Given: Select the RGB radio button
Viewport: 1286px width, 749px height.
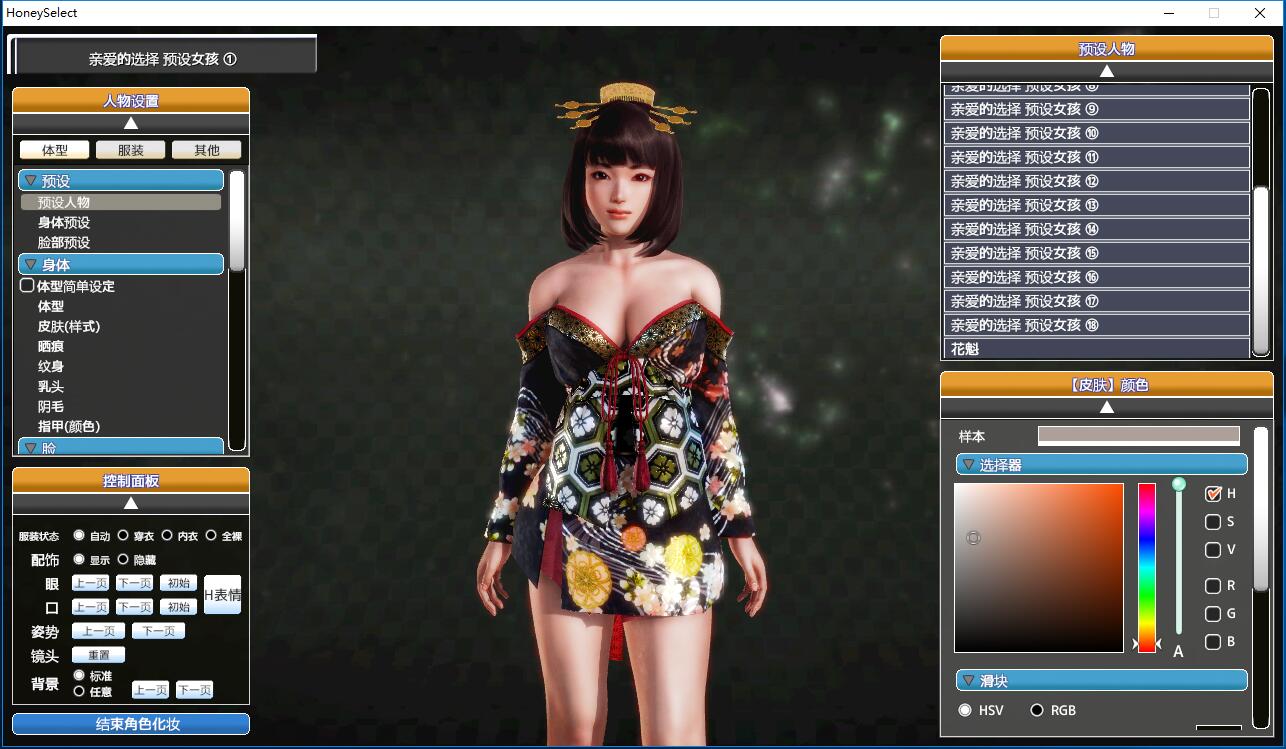Looking at the screenshot, I should (1037, 710).
